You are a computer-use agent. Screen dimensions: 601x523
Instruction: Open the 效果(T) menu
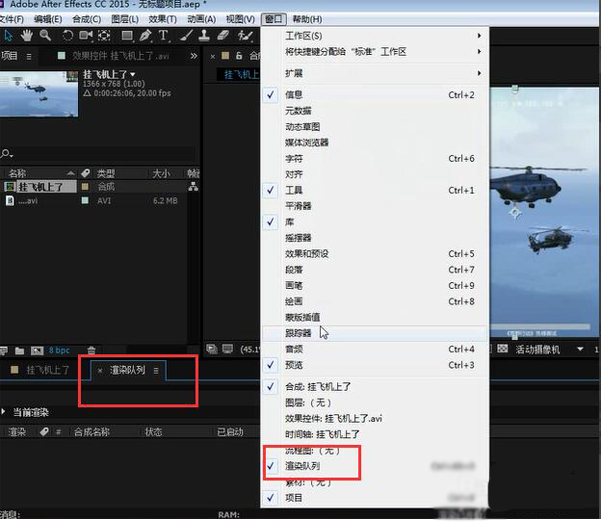coord(162,19)
